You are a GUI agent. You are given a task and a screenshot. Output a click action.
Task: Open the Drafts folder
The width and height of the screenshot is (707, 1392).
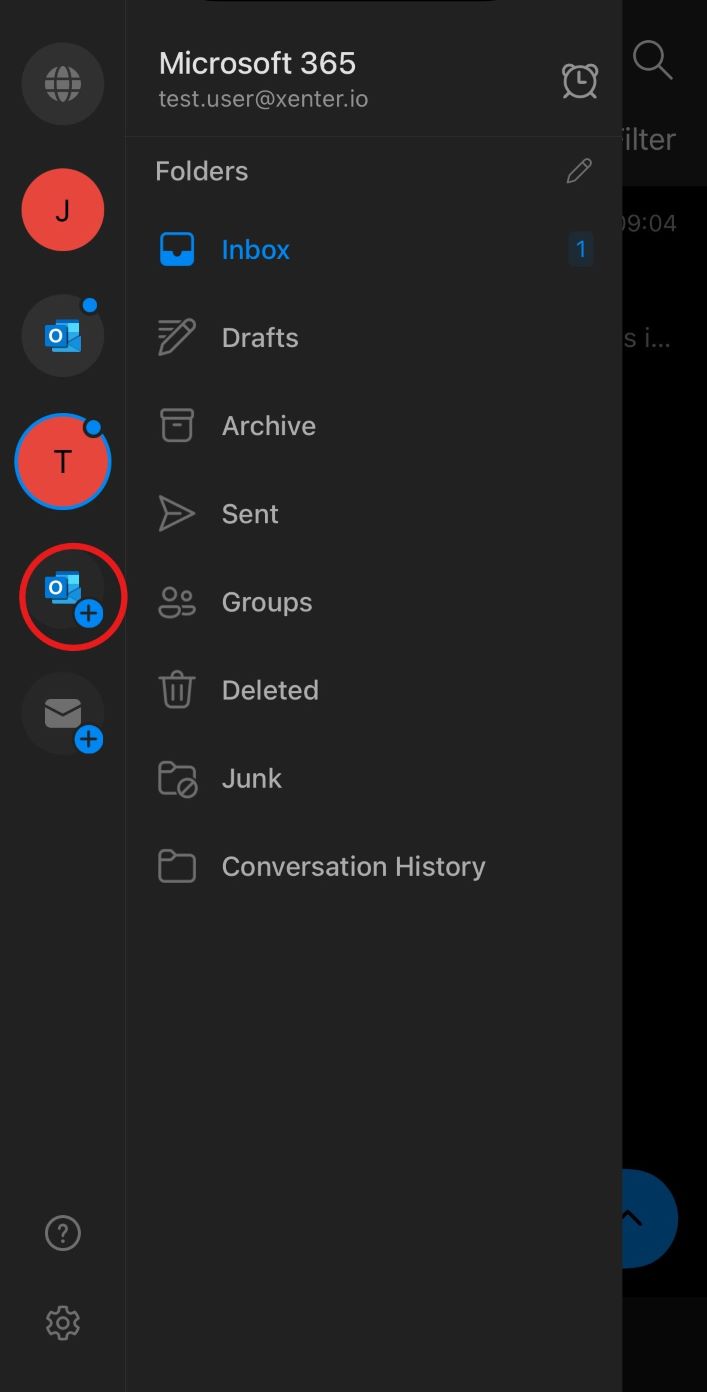click(x=259, y=338)
